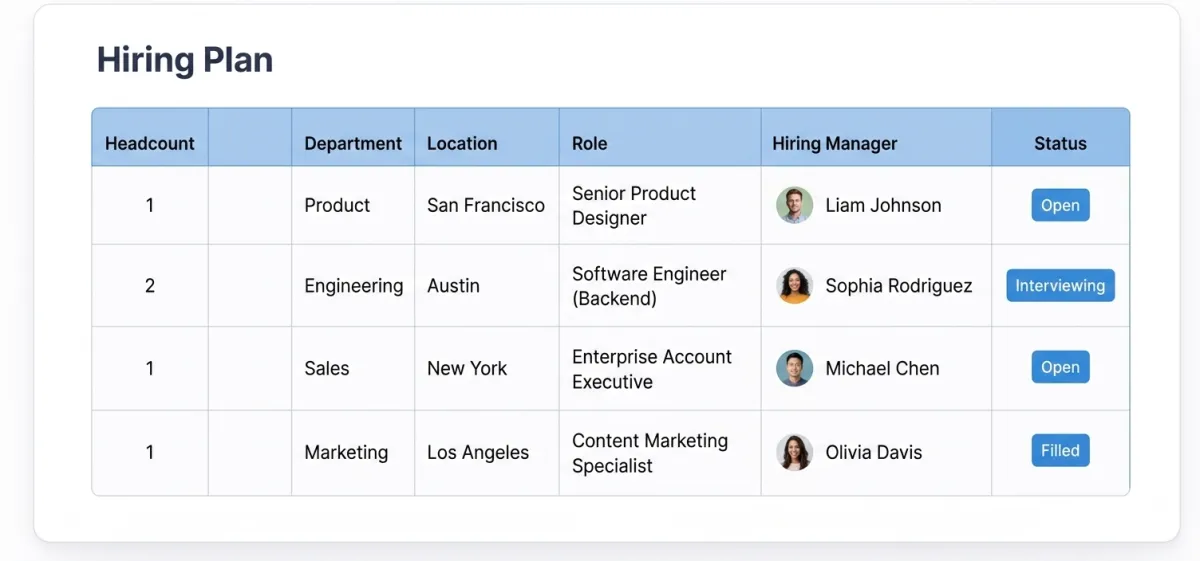This screenshot has height=561, width=1200.
Task: Click the Status column header
Action: point(1060,143)
